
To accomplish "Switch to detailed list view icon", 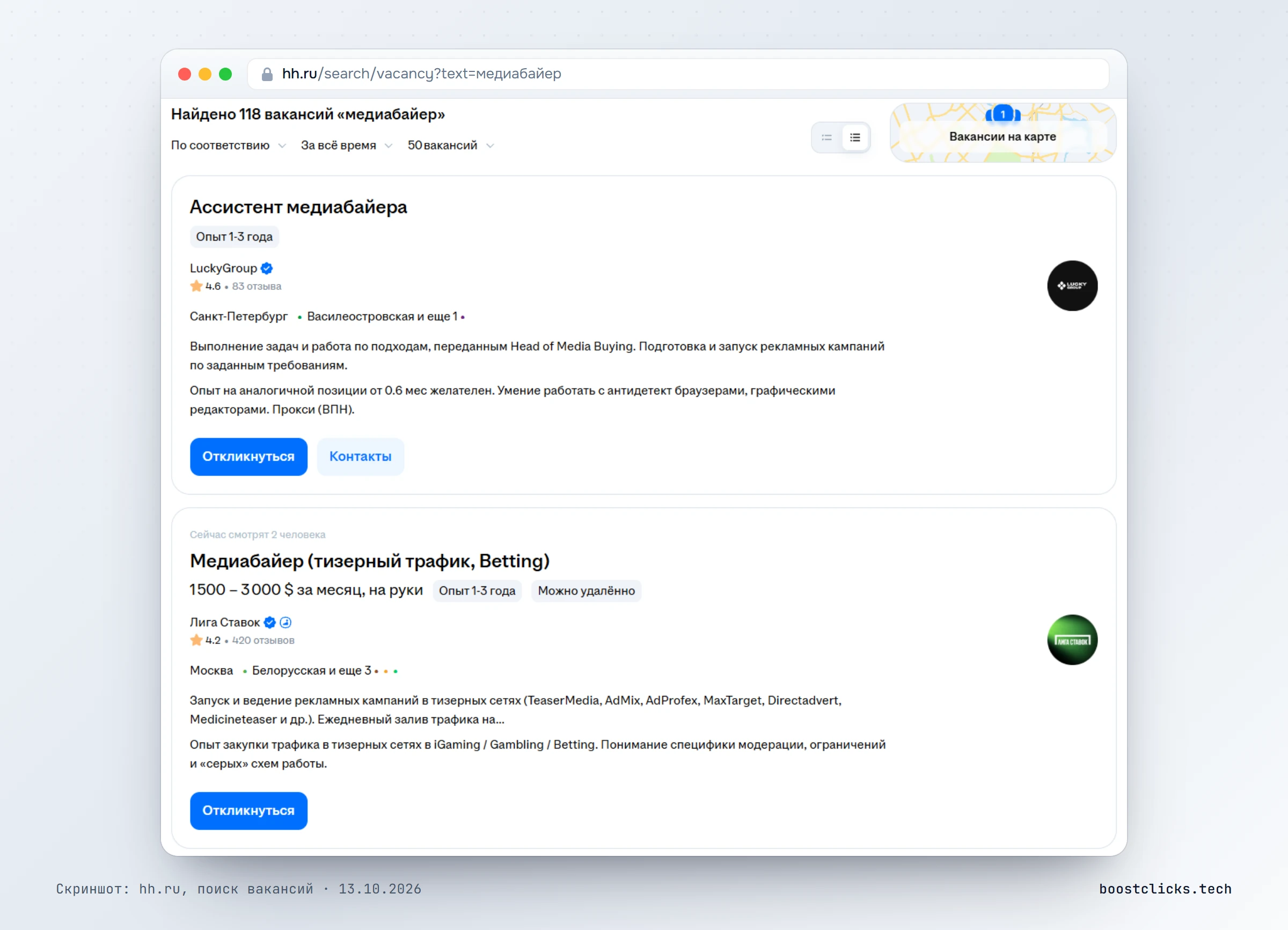I will pos(855,137).
